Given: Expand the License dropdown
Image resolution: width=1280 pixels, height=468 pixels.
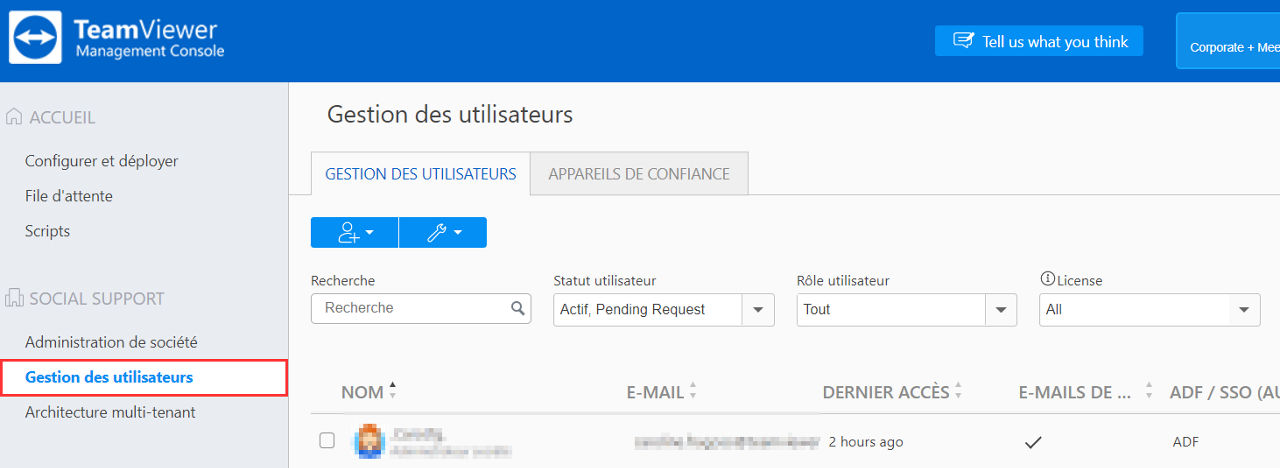Looking at the screenshot, I should [1244, 310].
